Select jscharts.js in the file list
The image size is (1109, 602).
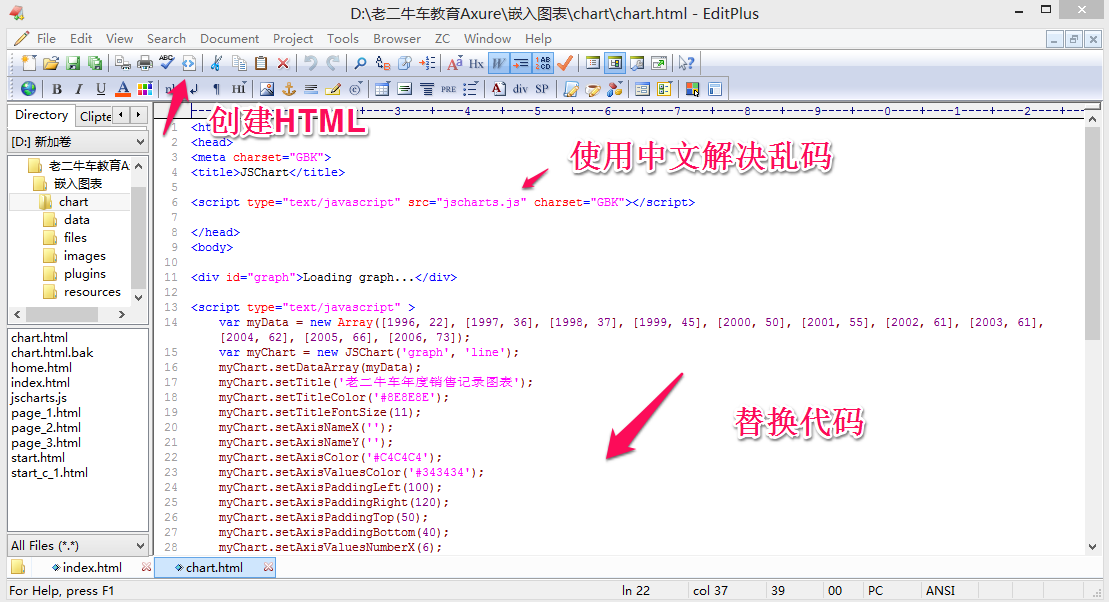[x=39, y=398]
